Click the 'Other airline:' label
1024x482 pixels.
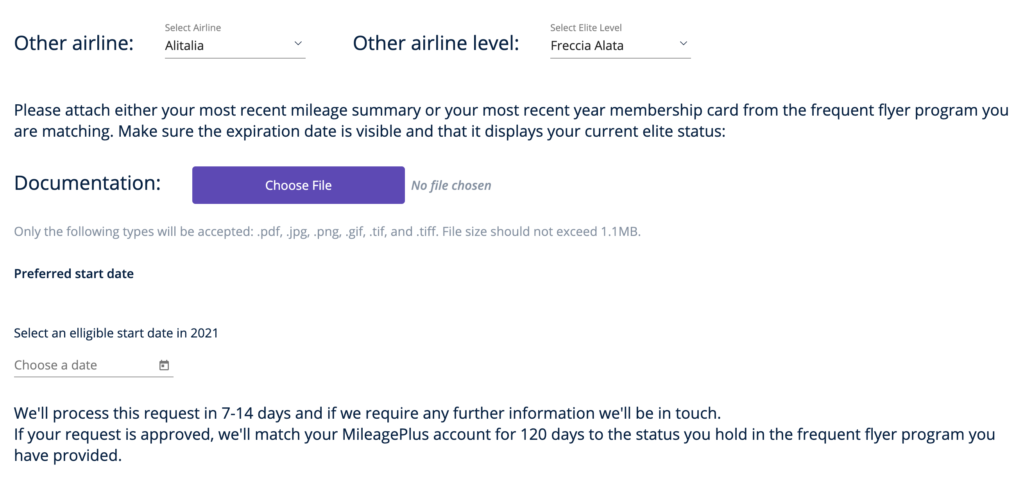74,44
